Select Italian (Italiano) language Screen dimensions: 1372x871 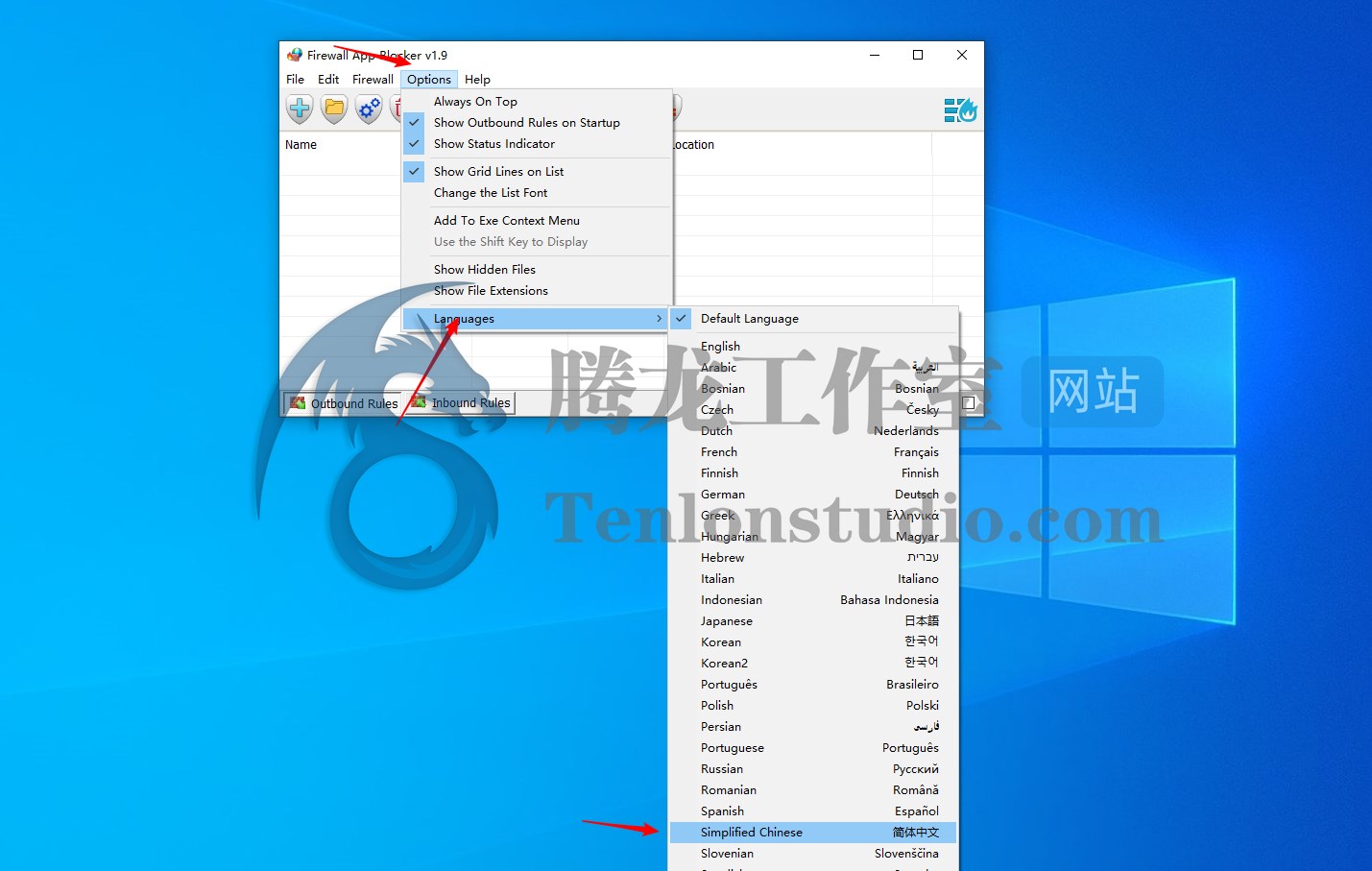(x=813, y=579)
